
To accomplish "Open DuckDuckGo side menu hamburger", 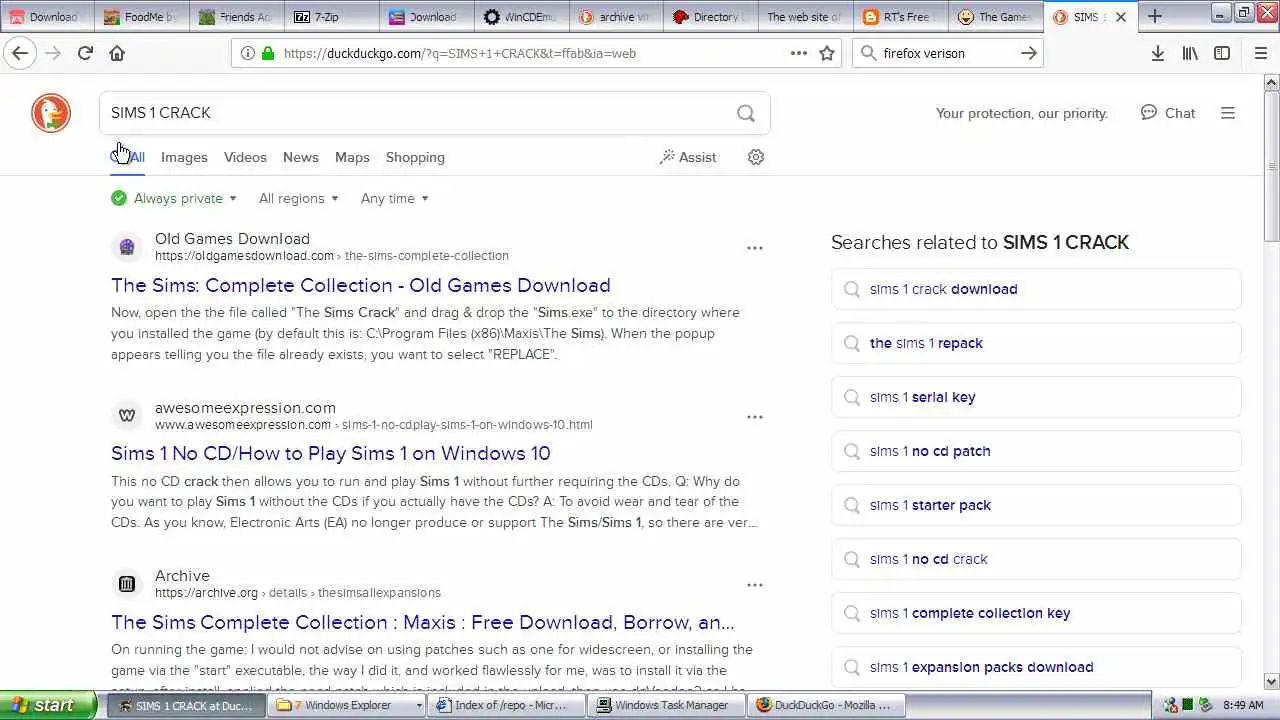I will pyautogui.click(x=1228, y=113).
